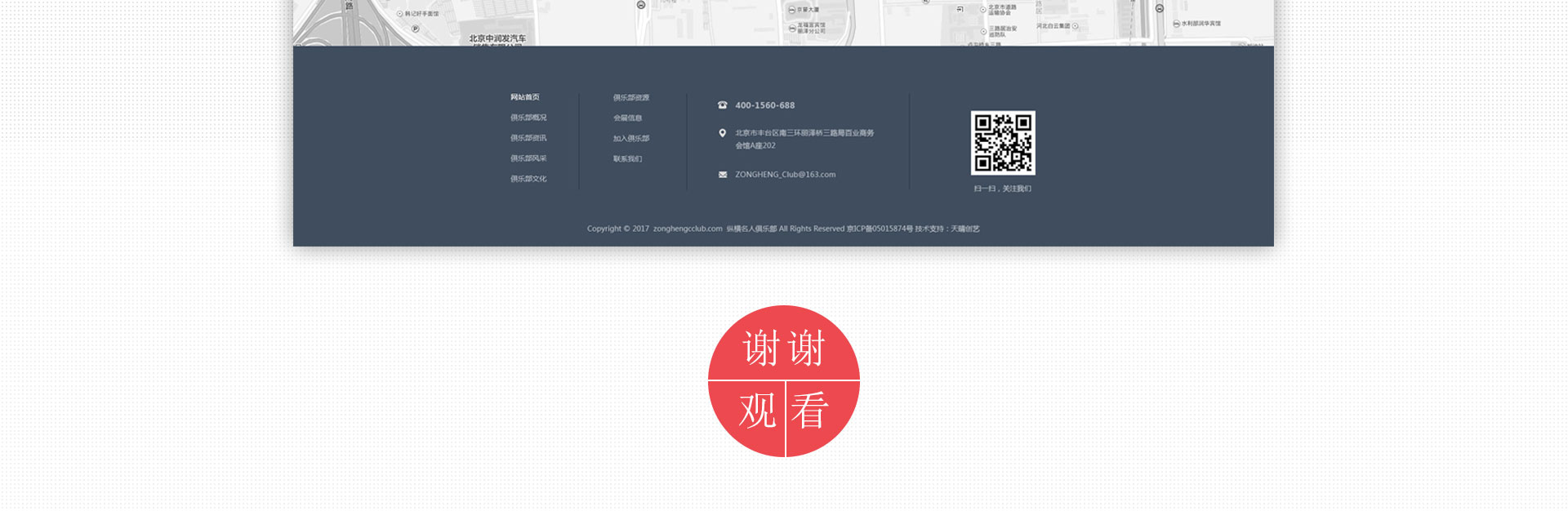This screenshot has height=511, width=1568.
Task: Click the envelope email icon
Action: tap(722, 175)
